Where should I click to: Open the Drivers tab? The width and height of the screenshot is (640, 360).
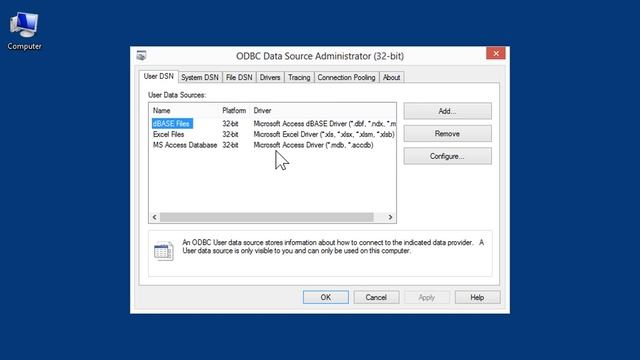click(270, 78)
